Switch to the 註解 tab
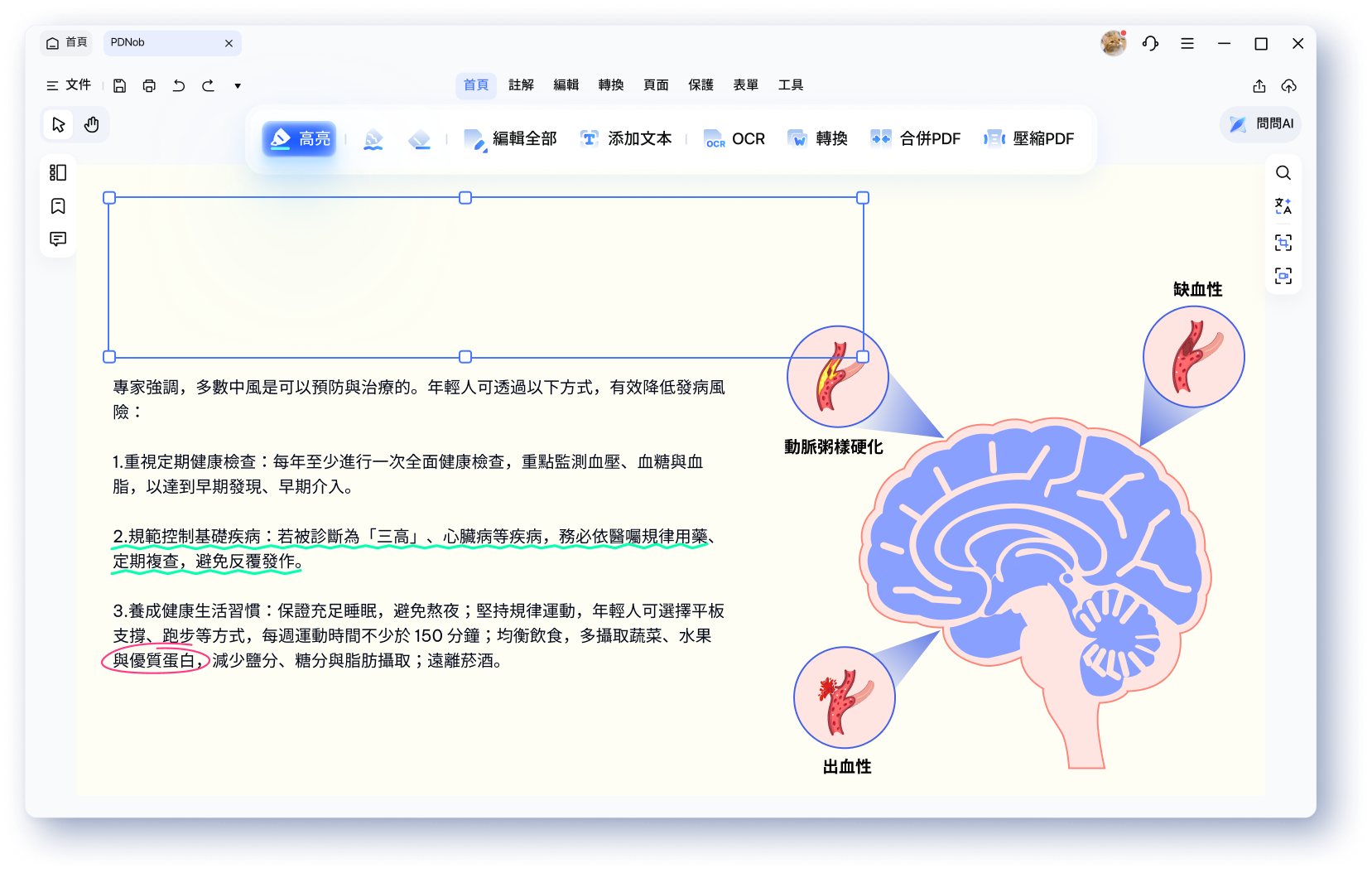 click(521, 84)
